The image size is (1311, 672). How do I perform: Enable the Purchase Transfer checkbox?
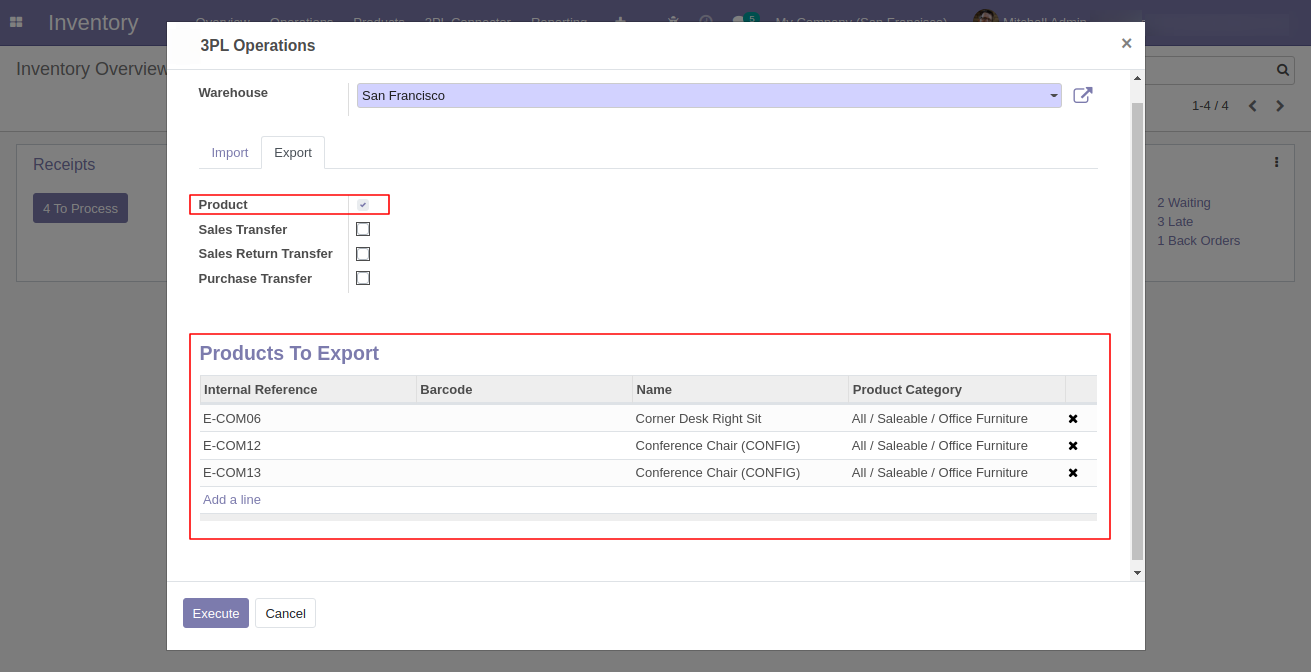pyautogui.click(x=363, y=278)
